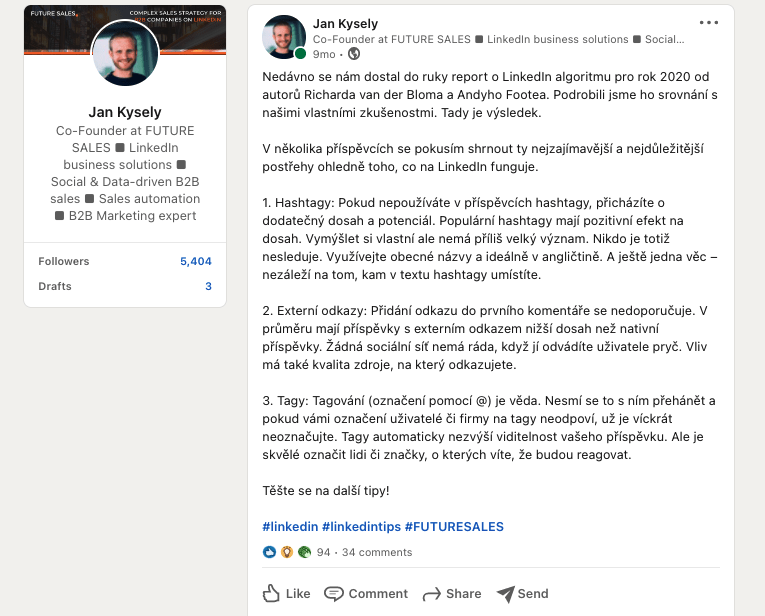
Task: View the 94 reactions list
Action: pos(323,552)
